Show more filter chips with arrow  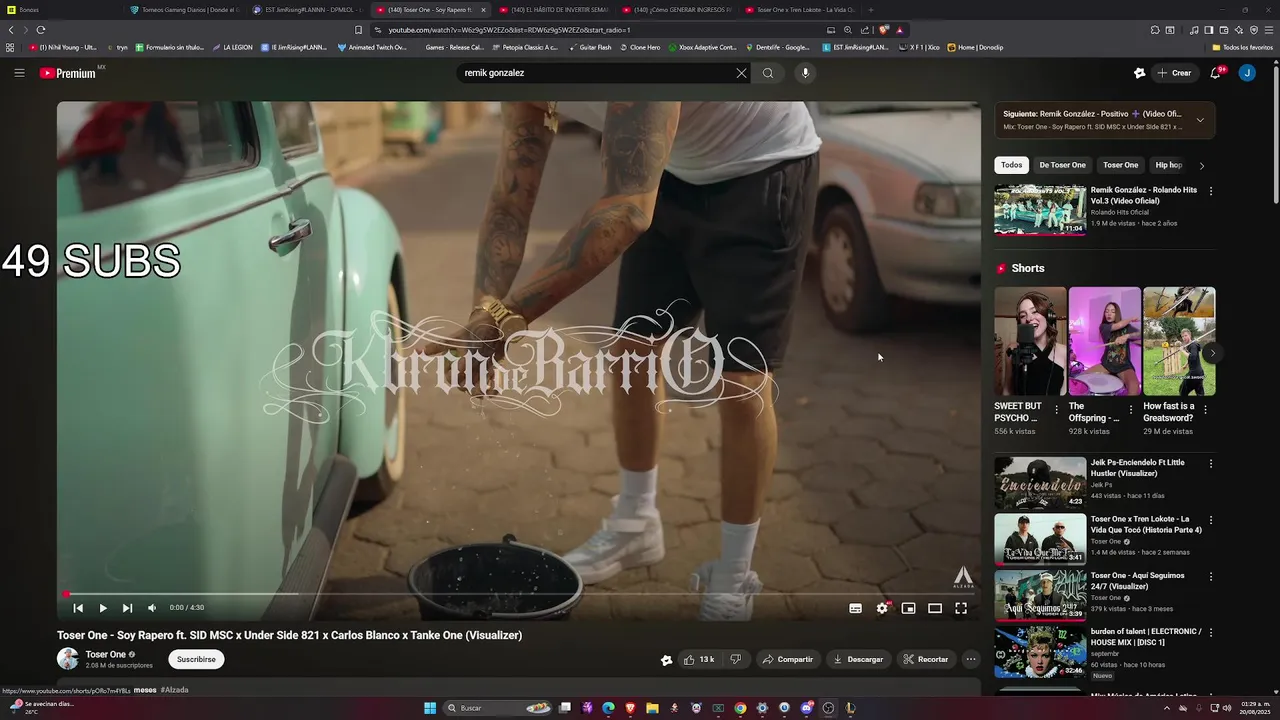pyautogui.click(x=1201, y=165)
